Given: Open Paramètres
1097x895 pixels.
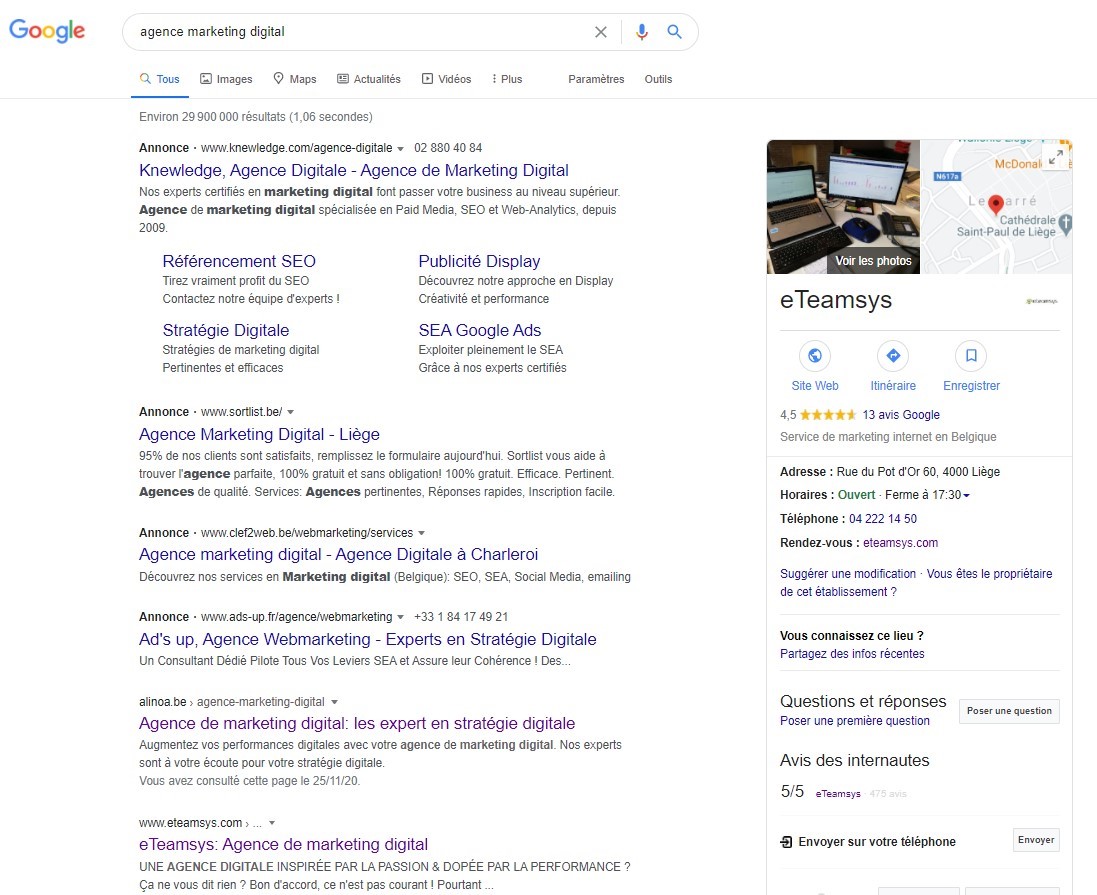Looking at the screenshot, I should (596, 79).
